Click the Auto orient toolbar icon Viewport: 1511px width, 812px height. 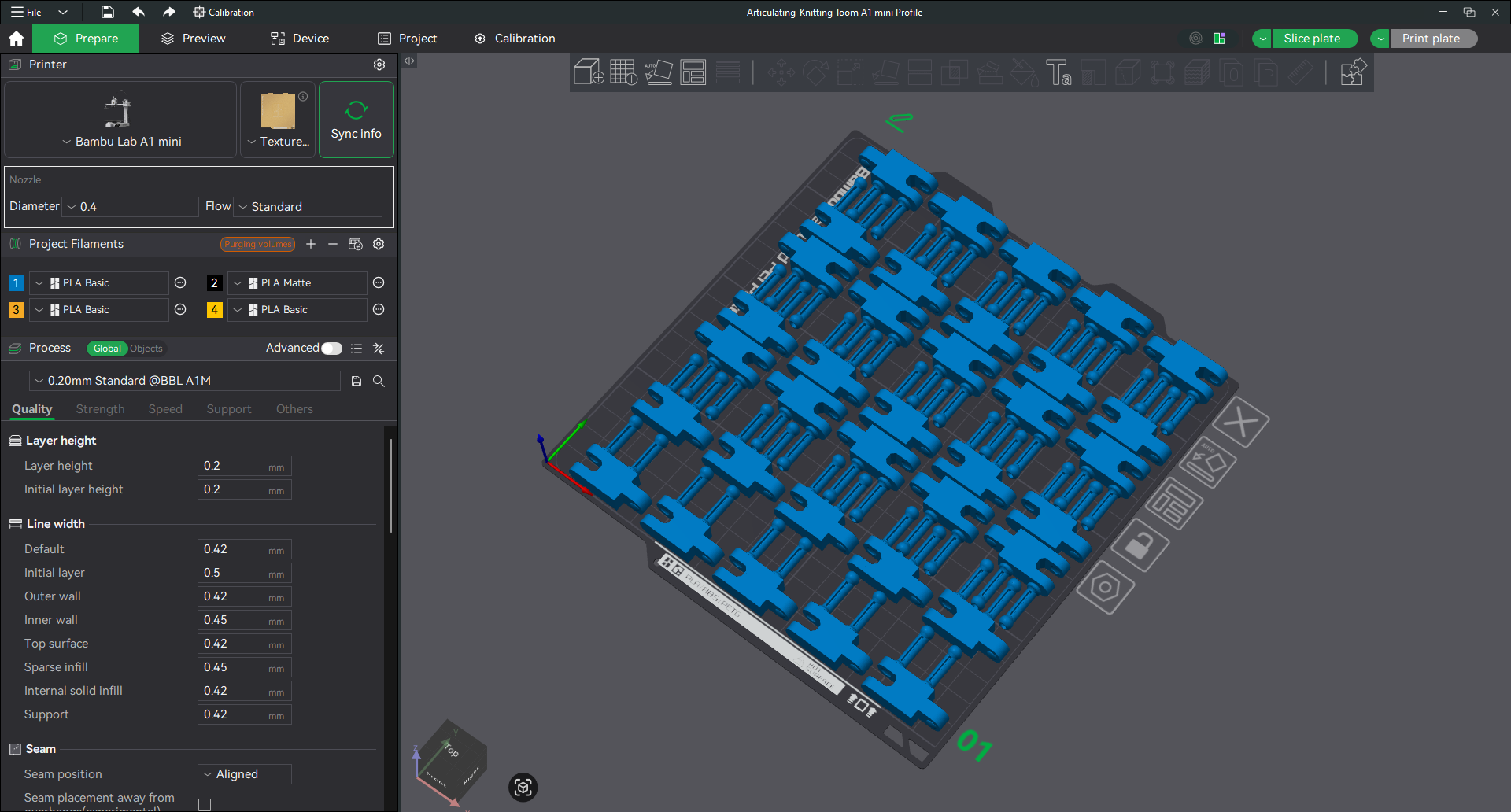(x=659, y=72)
